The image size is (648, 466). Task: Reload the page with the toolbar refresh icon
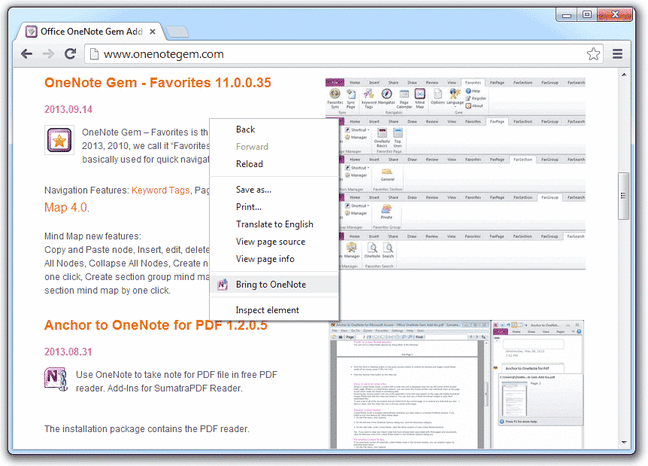pos(71,54)
